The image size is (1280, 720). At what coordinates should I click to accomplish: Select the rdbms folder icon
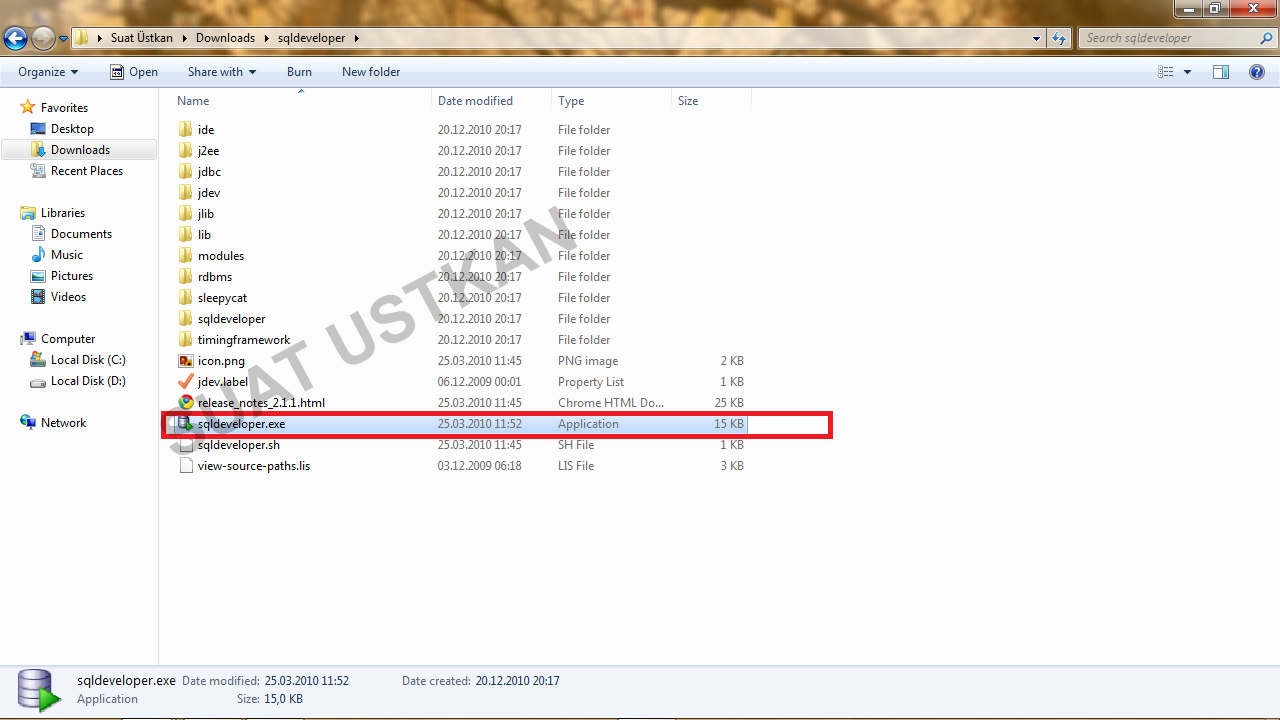click(185, 277)
